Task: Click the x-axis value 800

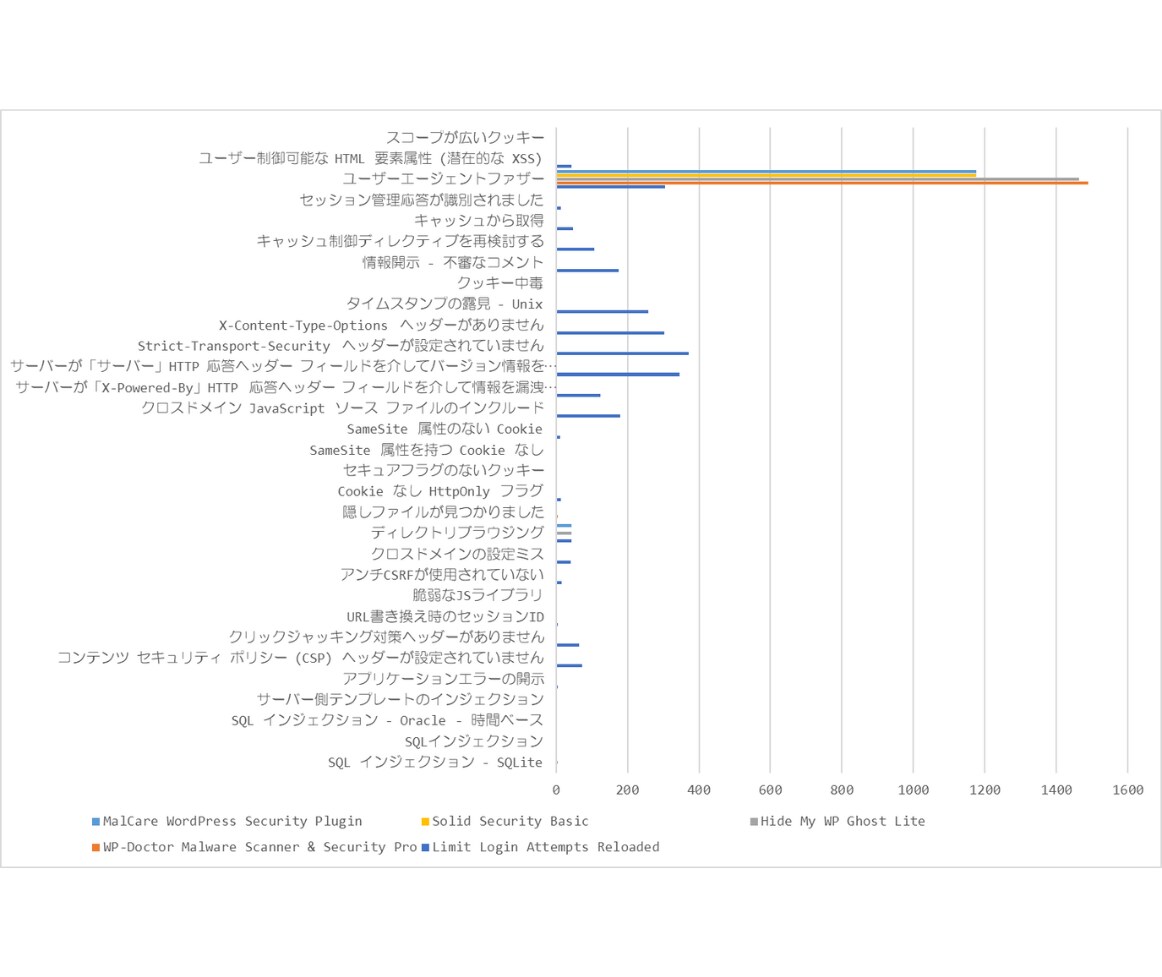Action: tap(842, 790)
